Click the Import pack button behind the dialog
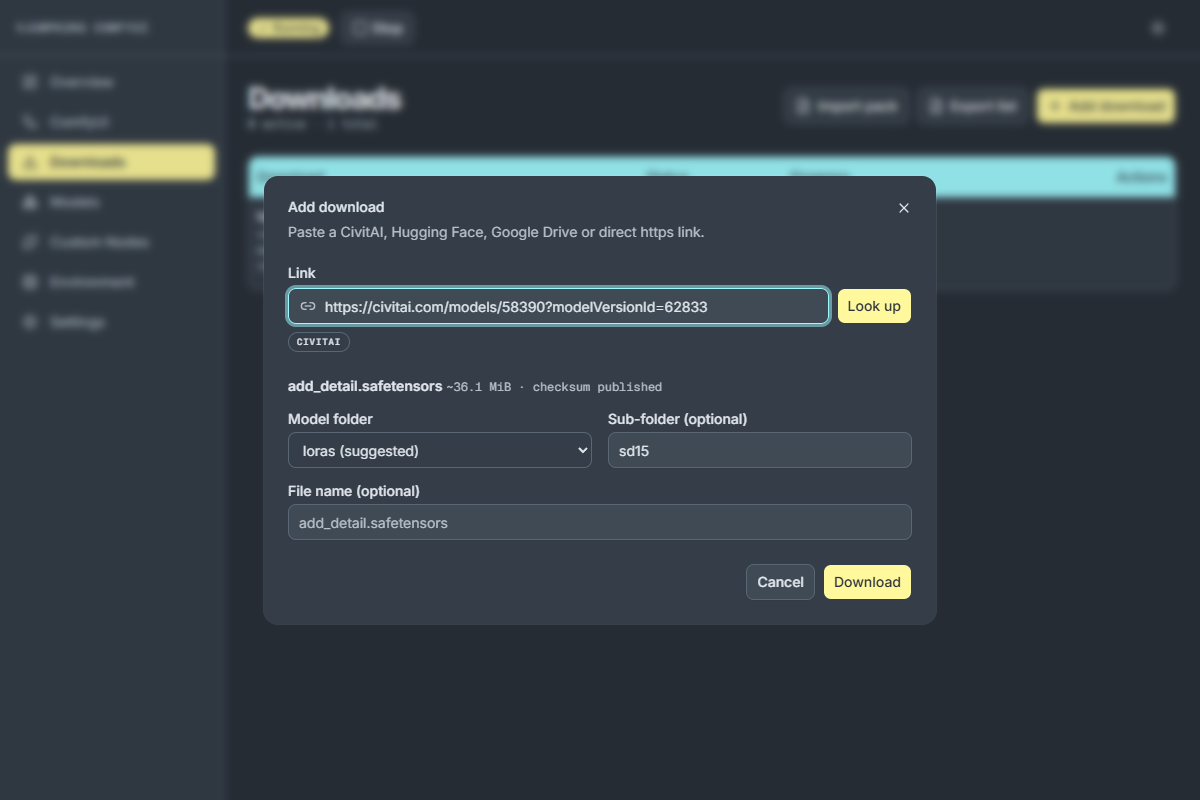The height and width of the screenshot is (800, 1200). tap(847, 106)
